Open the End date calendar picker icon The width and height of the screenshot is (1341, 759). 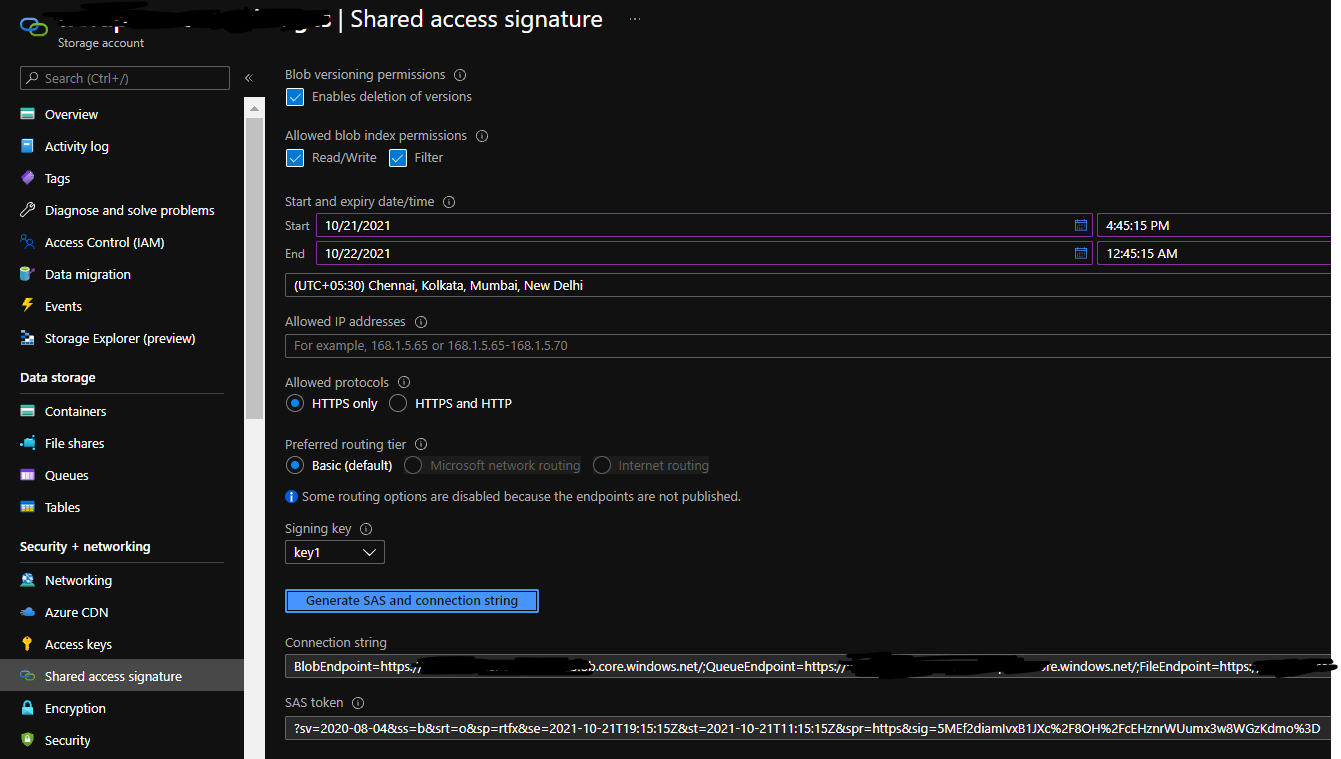(1080, 253)
